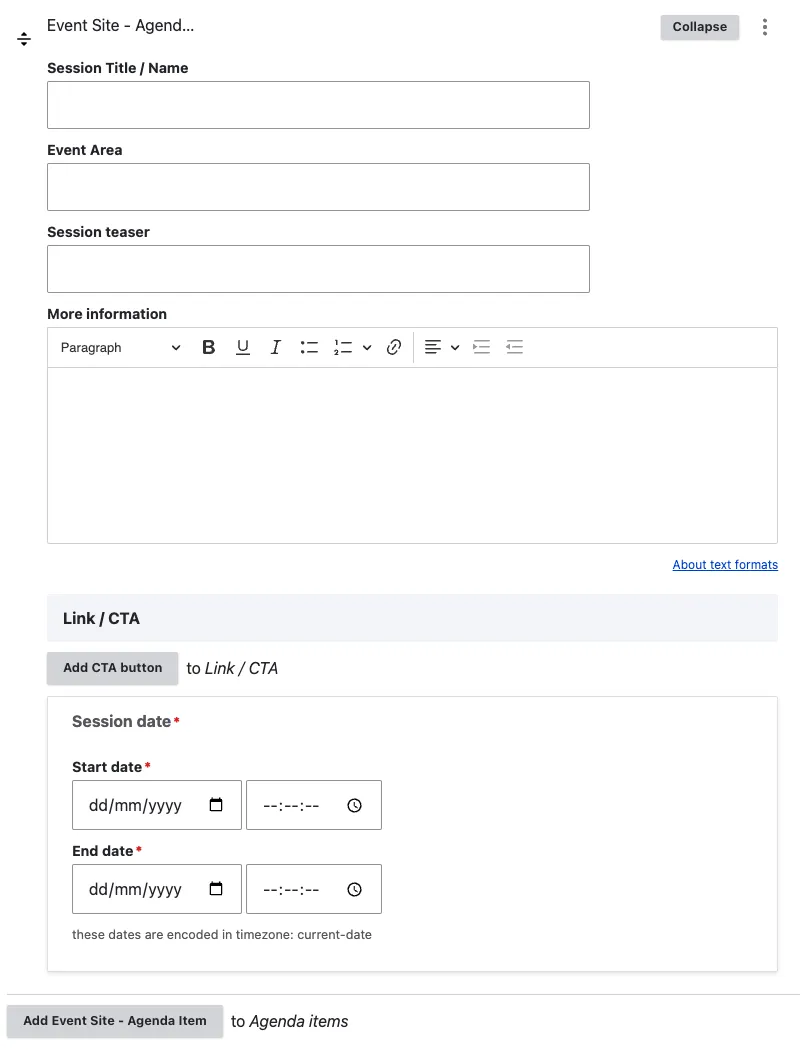This screenshot has height=1050, width=812.
Task: Open the Paragraph heading style dropdown
Action: [x=120, y=348]
